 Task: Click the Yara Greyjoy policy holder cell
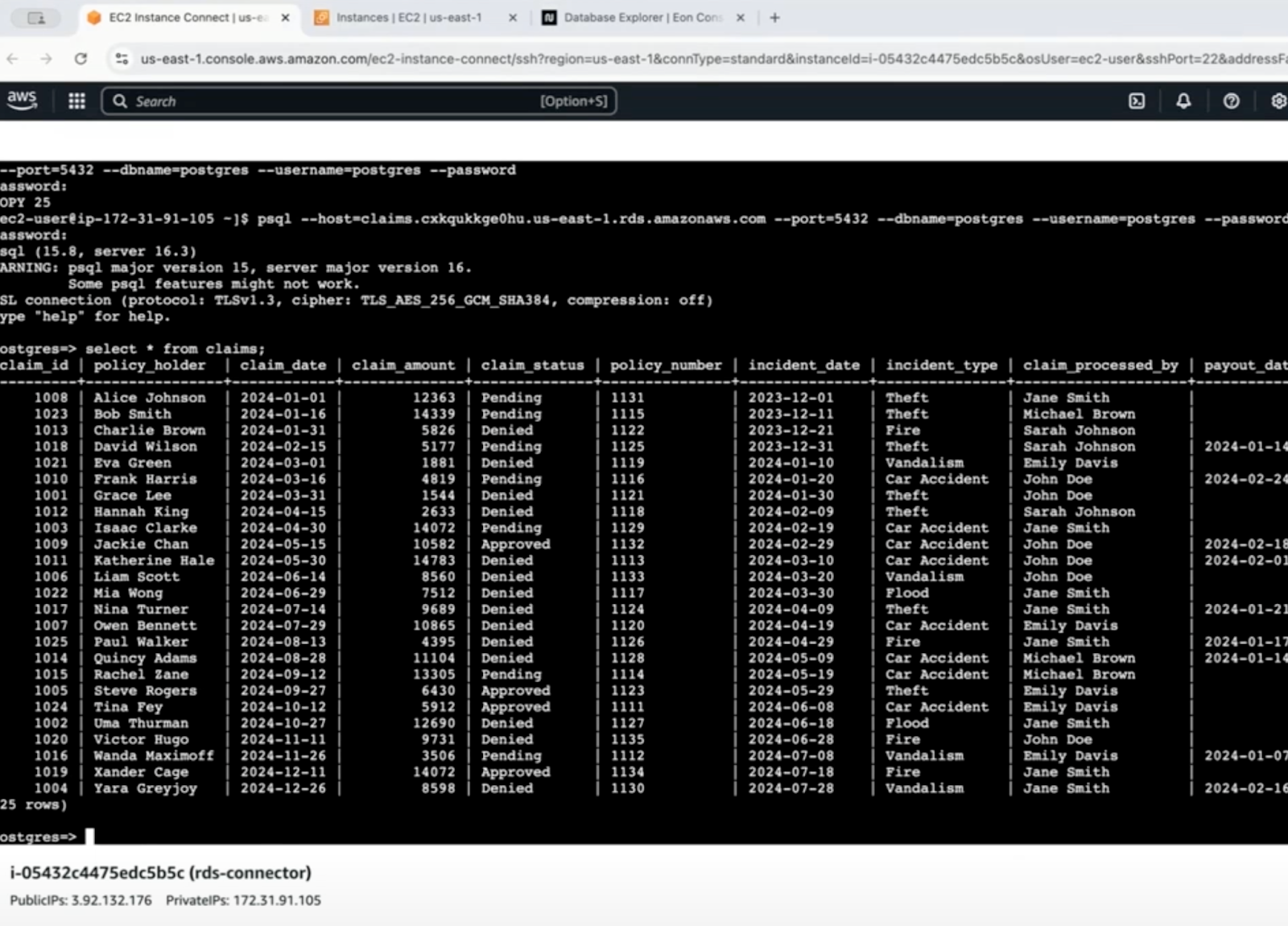point(145,788)
